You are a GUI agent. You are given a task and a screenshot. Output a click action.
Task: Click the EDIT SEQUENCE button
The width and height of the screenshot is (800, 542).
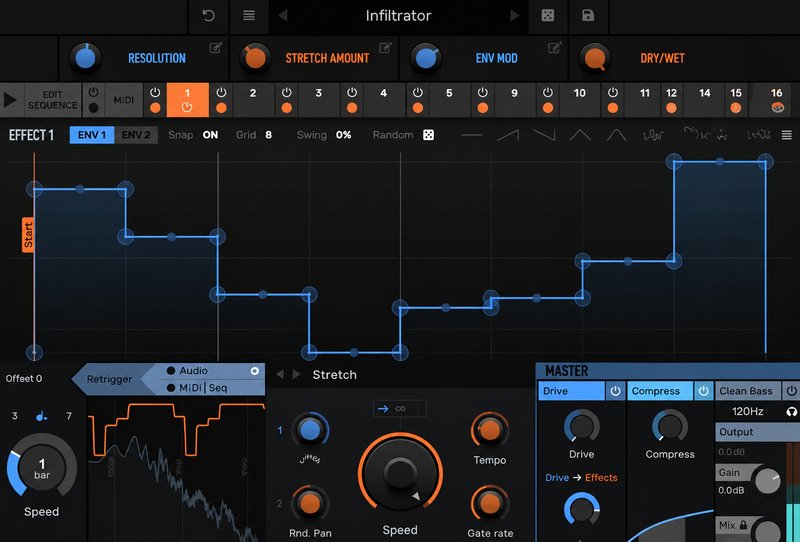coord(52,100)
